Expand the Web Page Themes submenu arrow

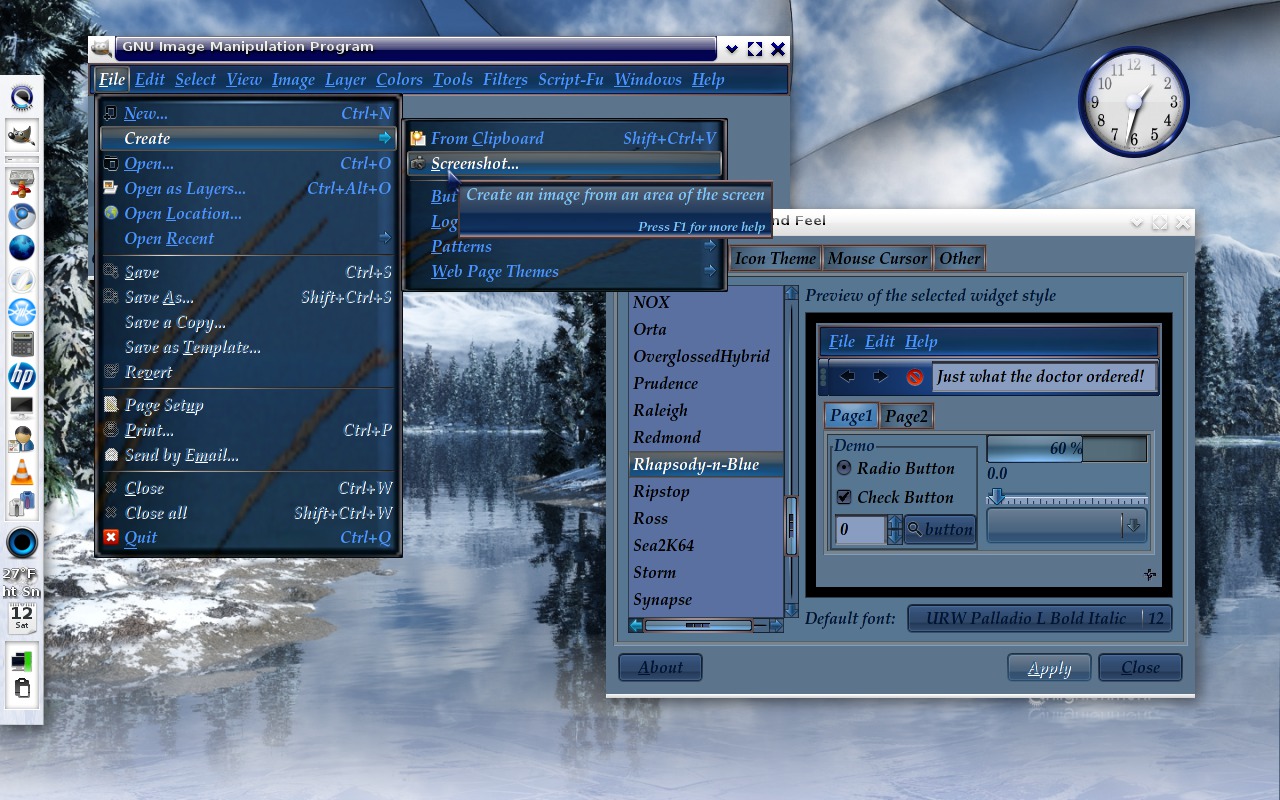click(x=710, y=271)
